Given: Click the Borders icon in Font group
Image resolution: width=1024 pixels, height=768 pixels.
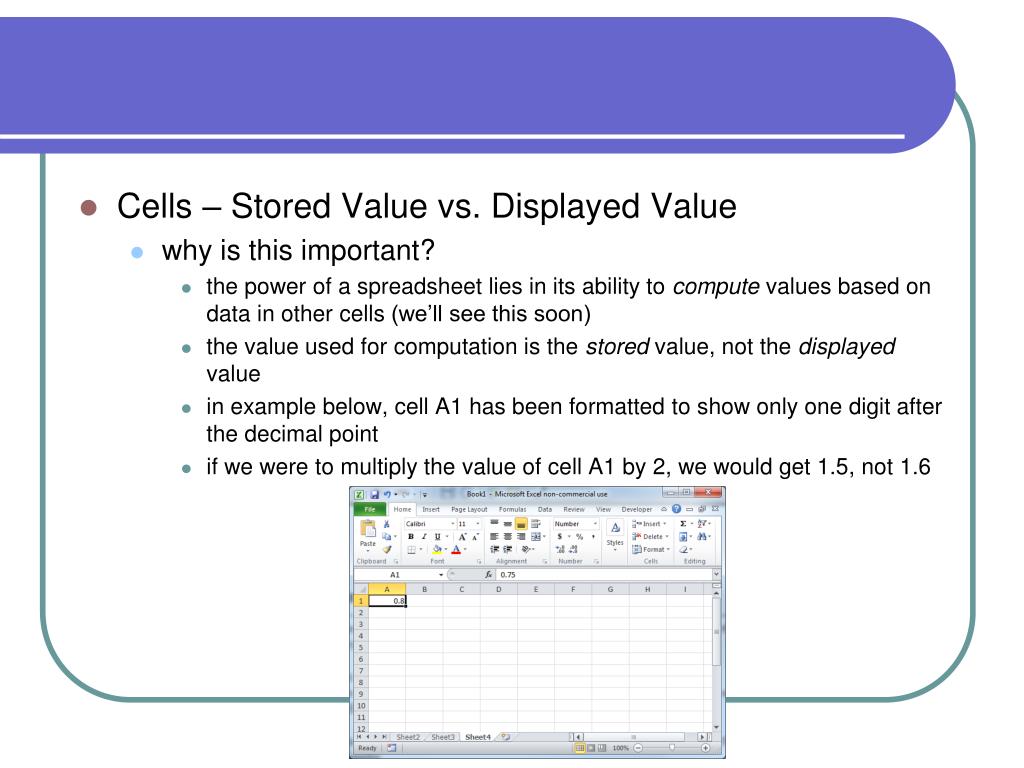Looking at the screenshot, I should 412,549.
